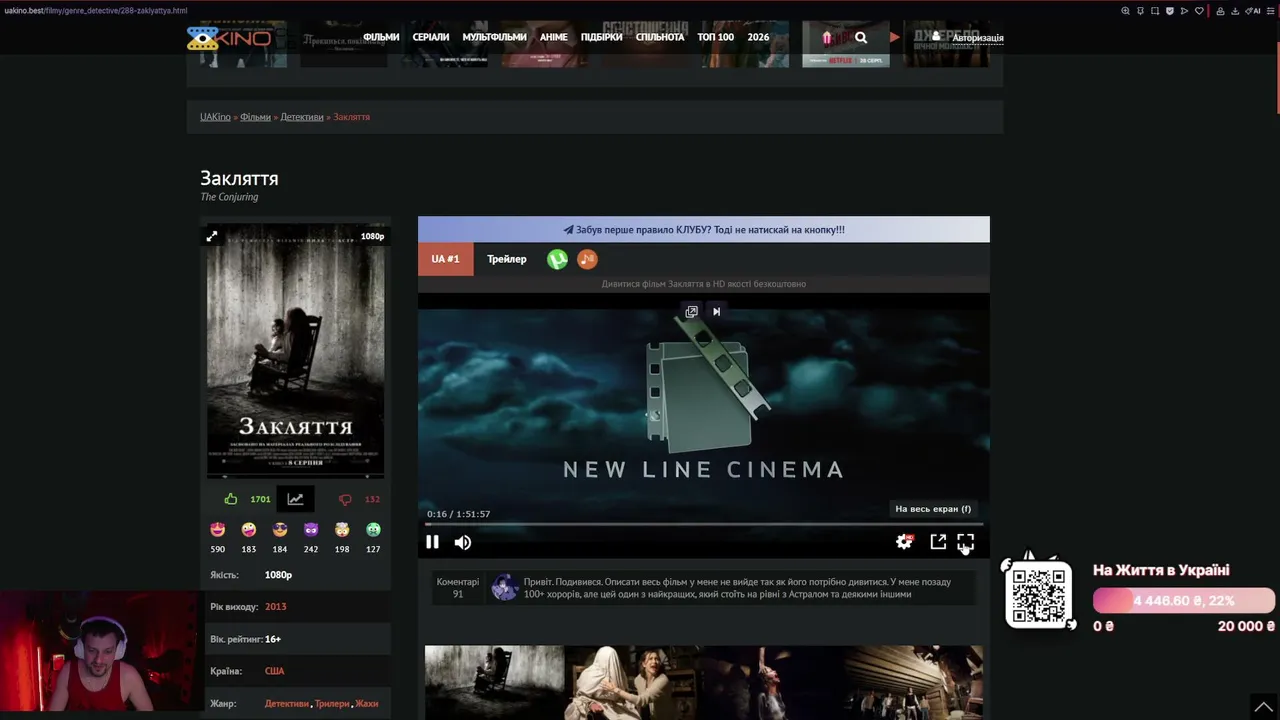This screenshot has width=1280, height=720.
Task: Open the СПІЛЬНОТА menu
Action: [x=660, y=38]
